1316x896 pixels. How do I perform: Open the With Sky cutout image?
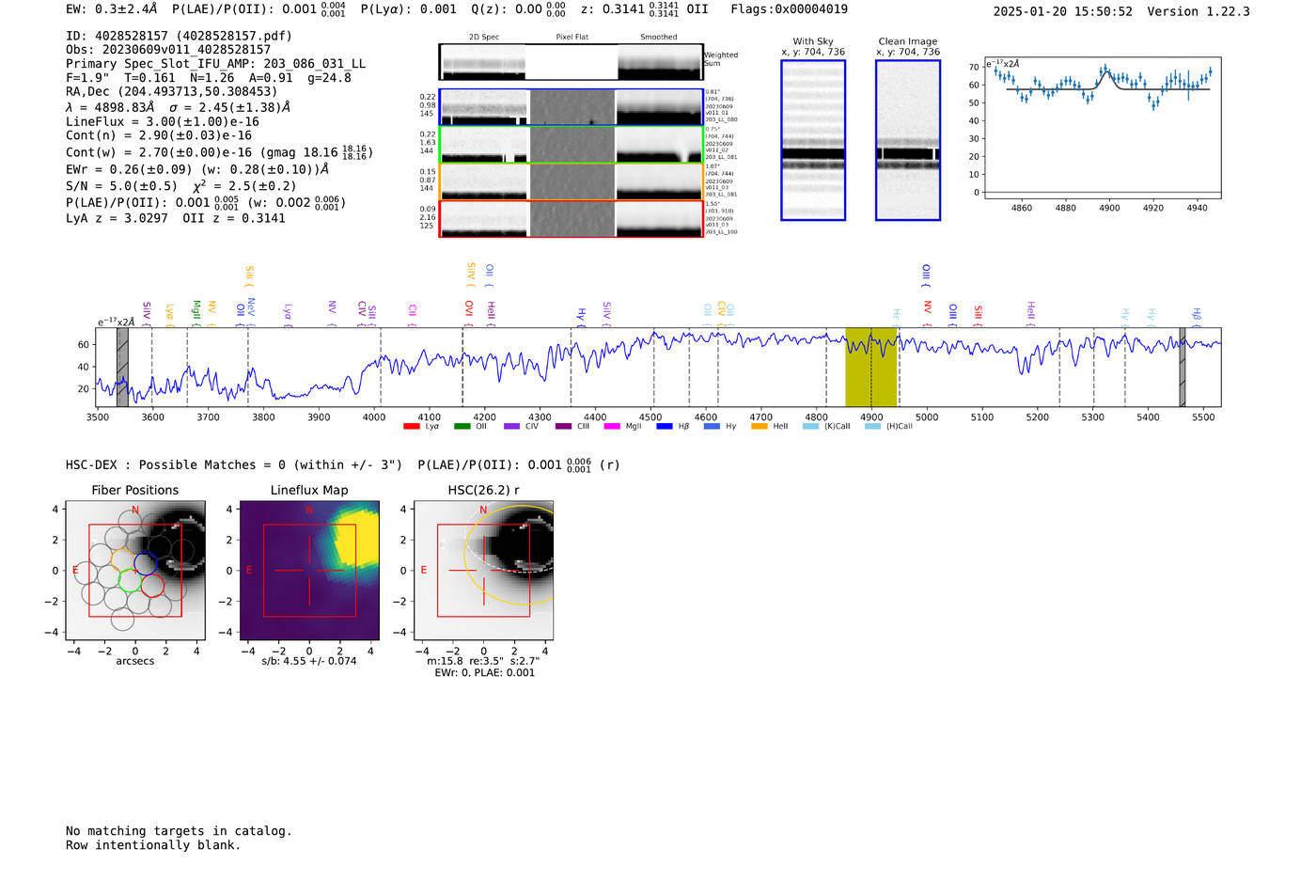(813, 140)
